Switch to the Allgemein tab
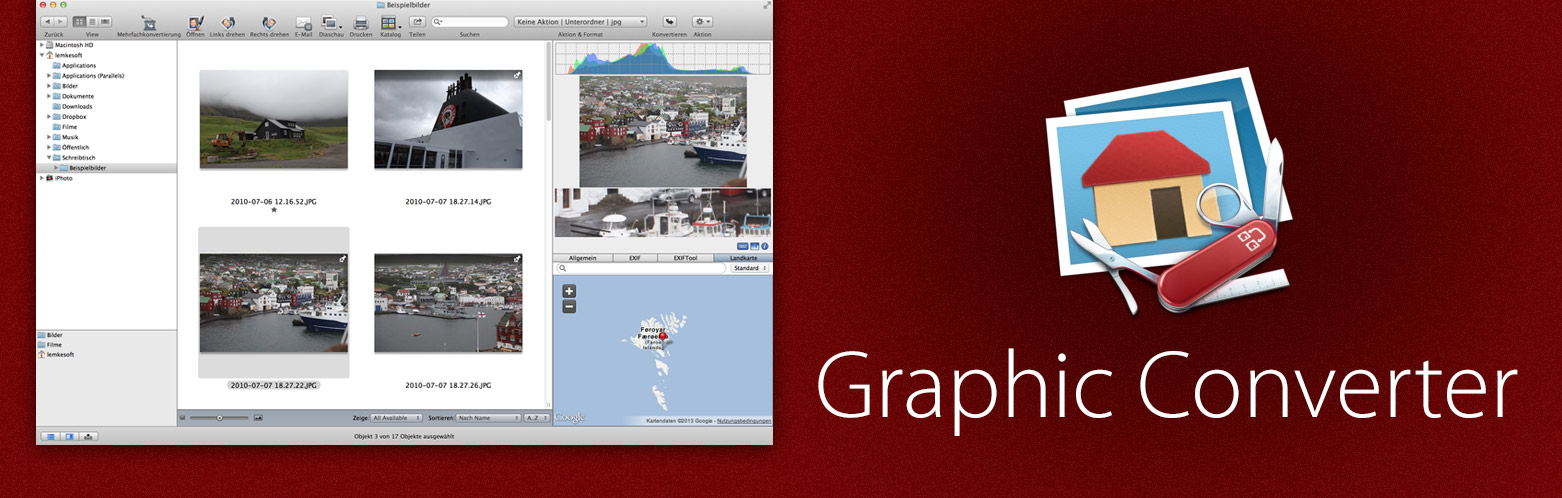1562x498 pixels. [x=582, y=258]
